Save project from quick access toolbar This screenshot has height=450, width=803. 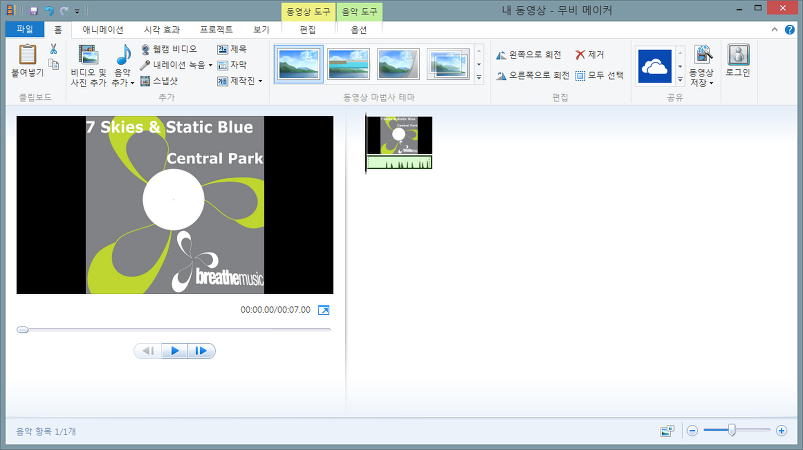(x=34, y=10)
